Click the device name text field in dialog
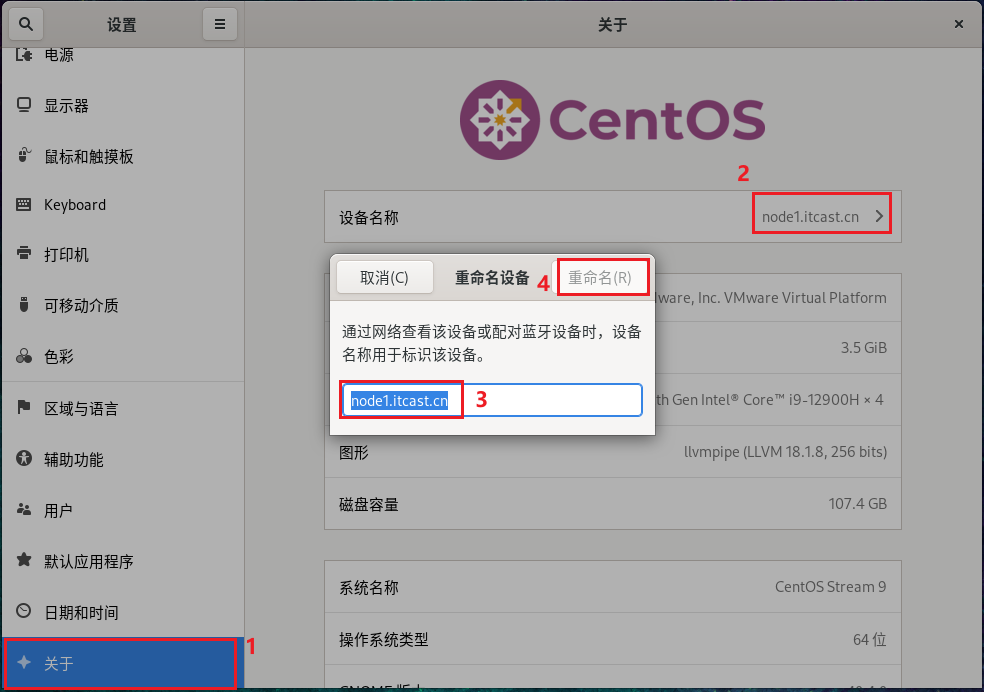 click(x=492, y=400)
